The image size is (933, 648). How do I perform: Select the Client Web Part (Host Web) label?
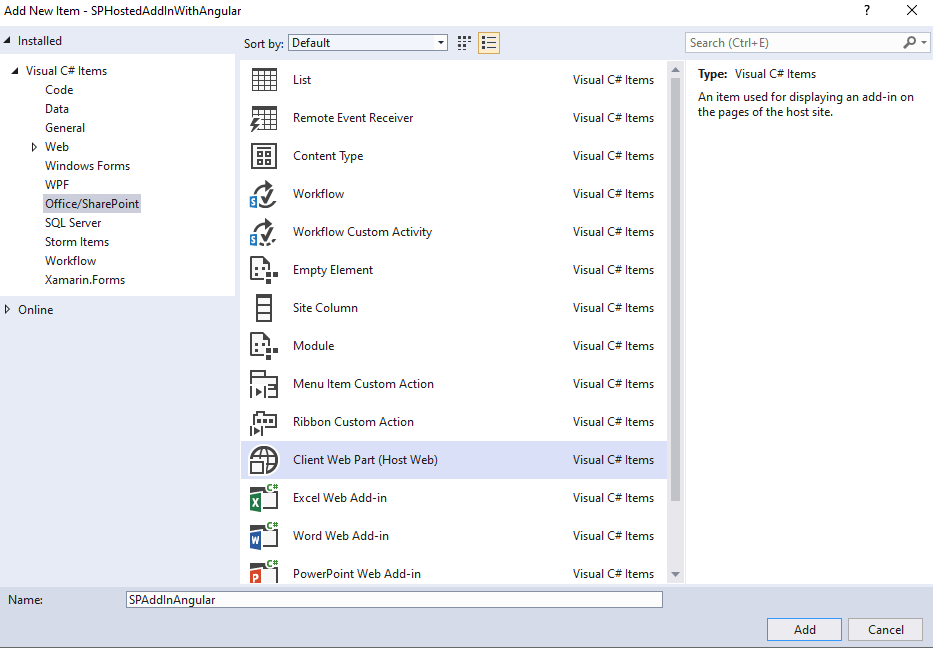tap(365, 460)
